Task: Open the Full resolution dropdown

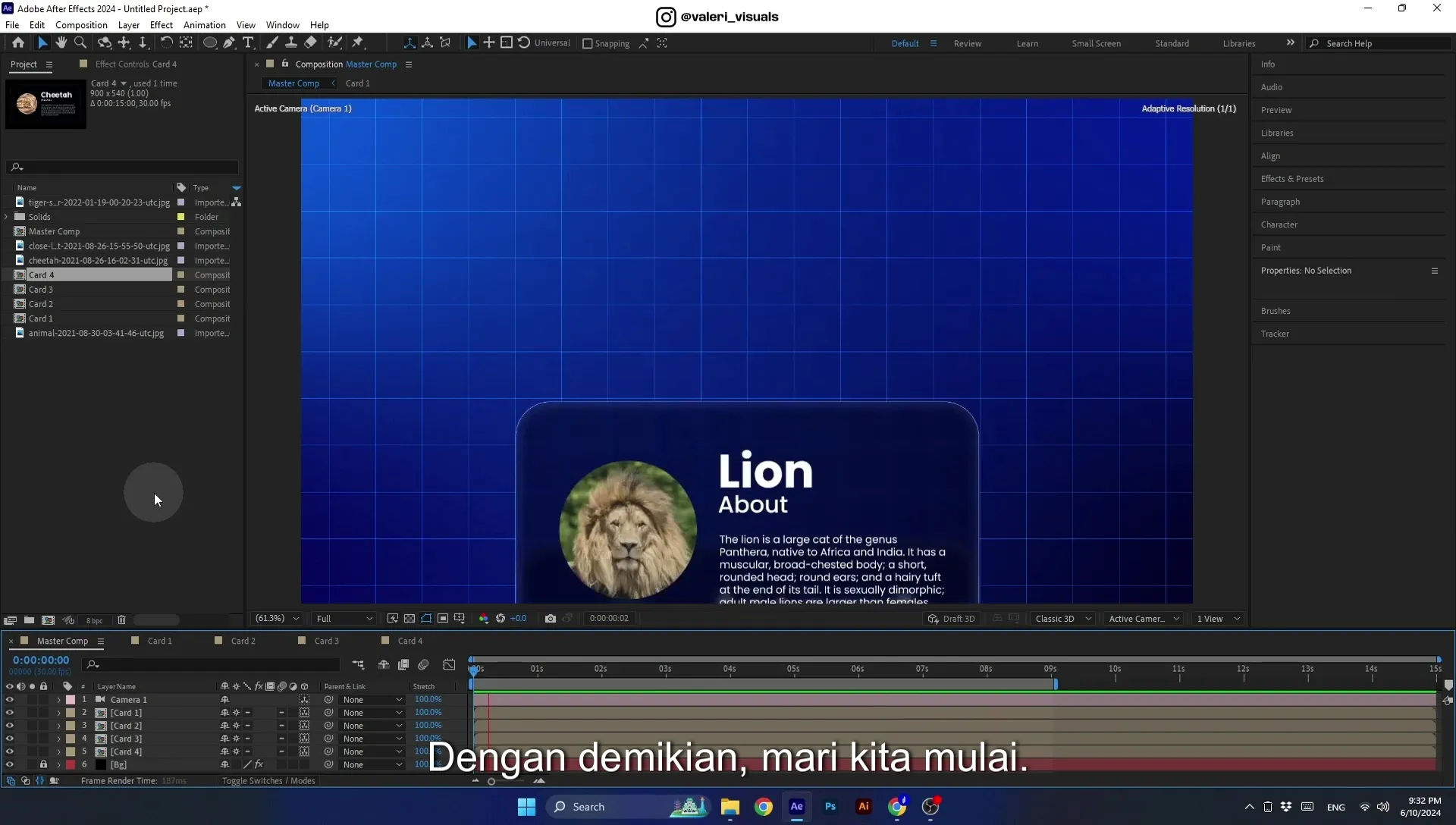Action: tap(344, 619)
